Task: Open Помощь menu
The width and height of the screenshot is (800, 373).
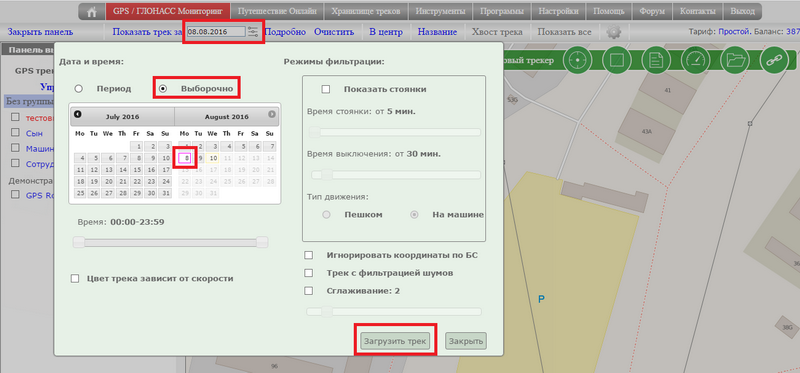Action: pos(609,11)
